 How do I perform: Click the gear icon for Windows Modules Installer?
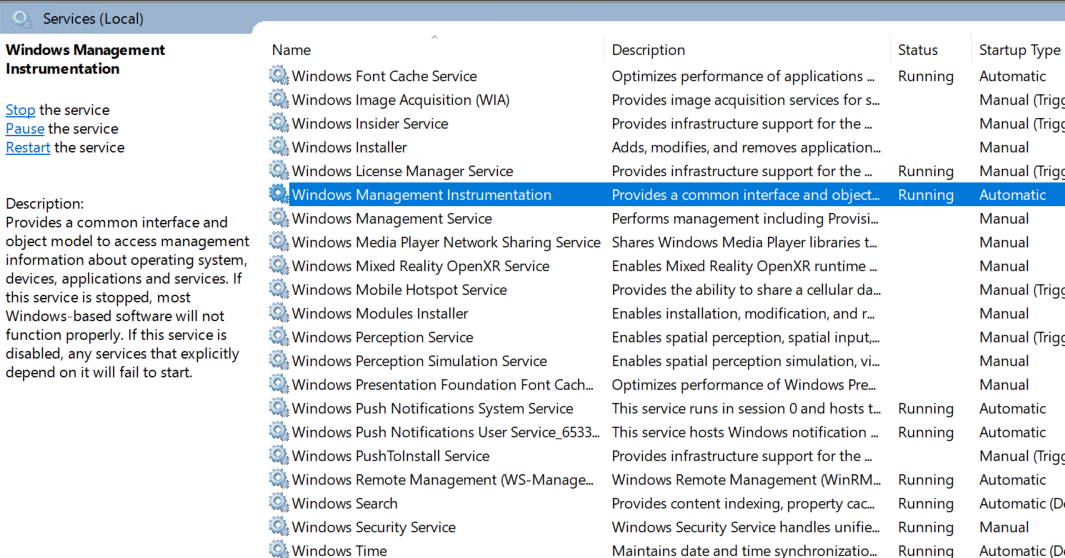tap(278, 313)
